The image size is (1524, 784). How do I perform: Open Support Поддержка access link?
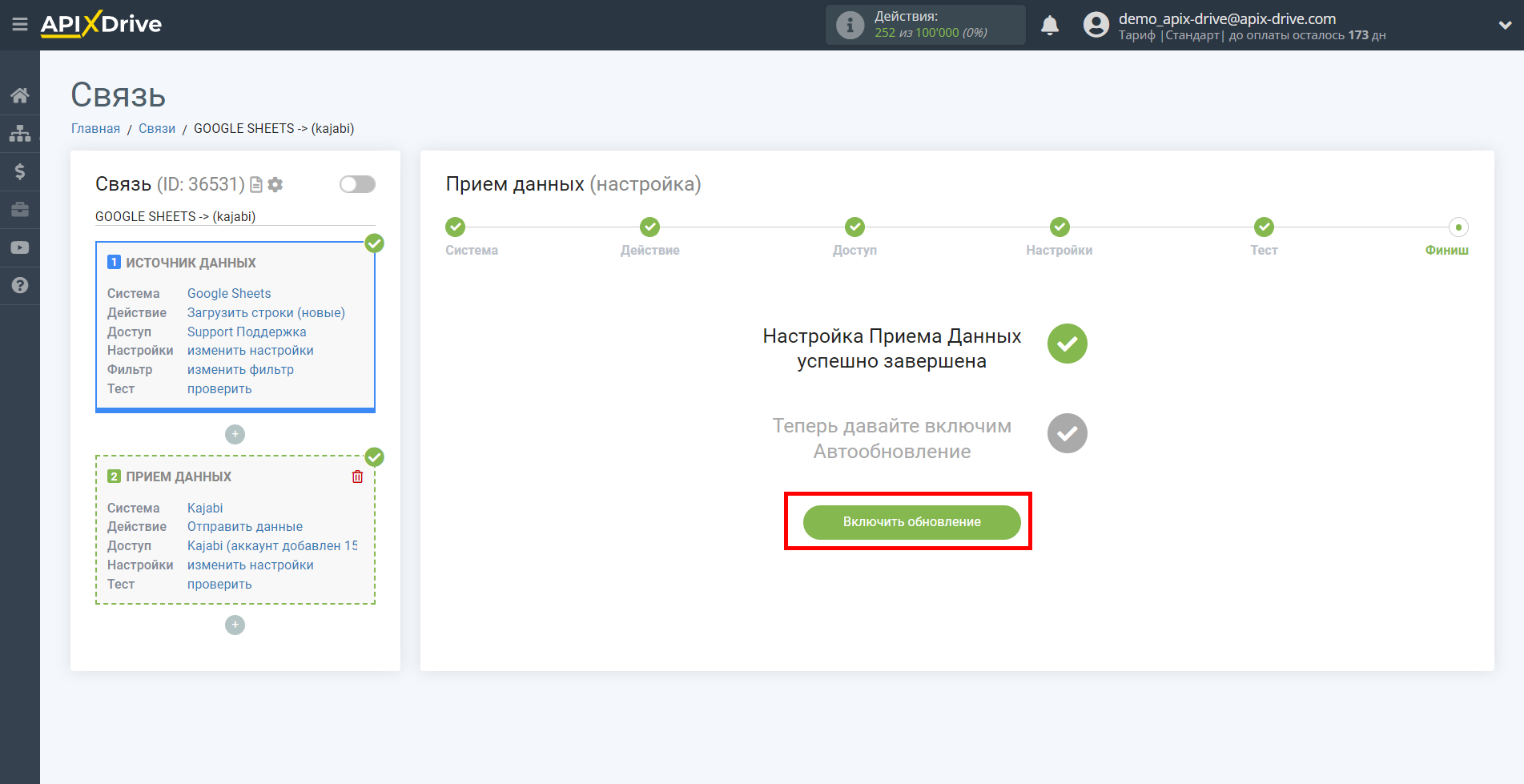click(x=247, y=332)
